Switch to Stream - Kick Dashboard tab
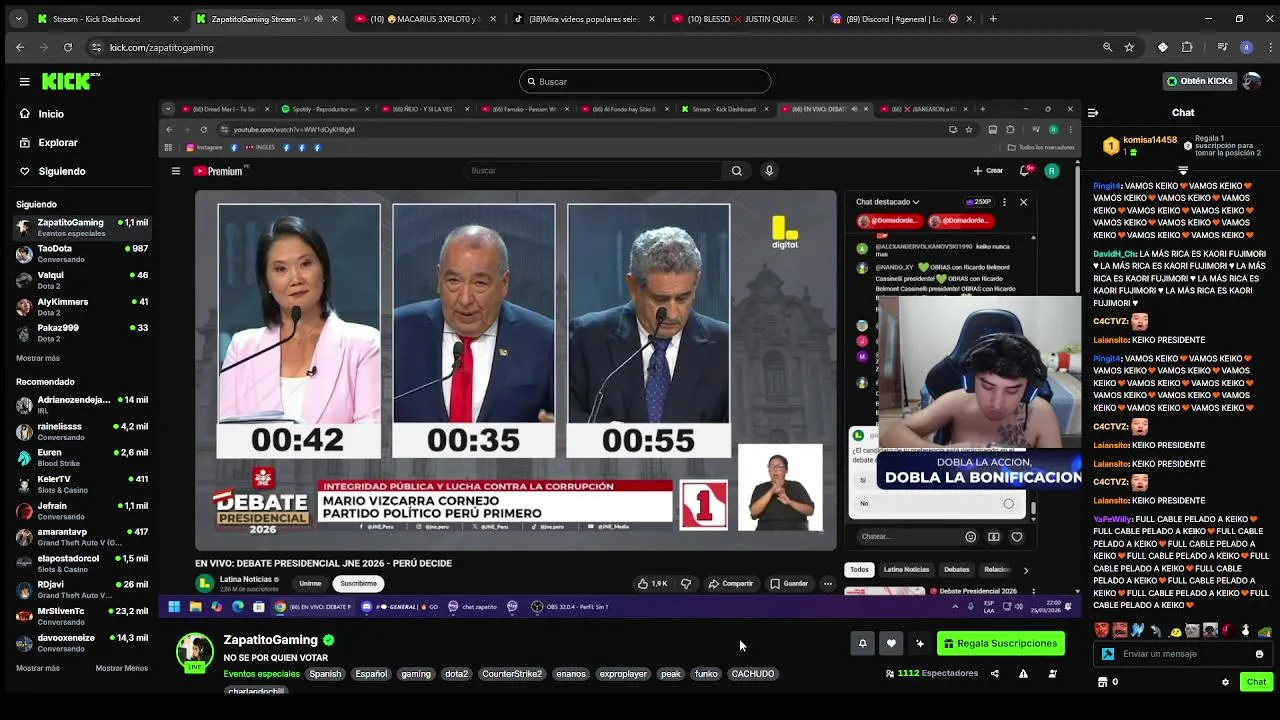 click(108, 19)
